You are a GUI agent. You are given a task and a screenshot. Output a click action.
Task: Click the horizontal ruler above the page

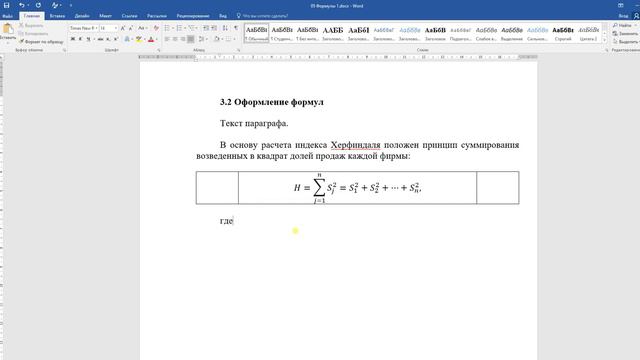pyautogui.click(x=338, y=57)
